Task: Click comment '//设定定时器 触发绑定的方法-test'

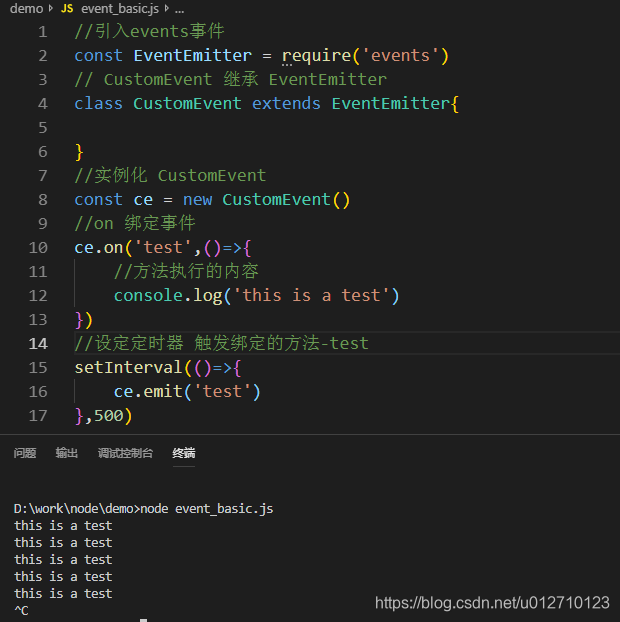Action: pos(222,344)
